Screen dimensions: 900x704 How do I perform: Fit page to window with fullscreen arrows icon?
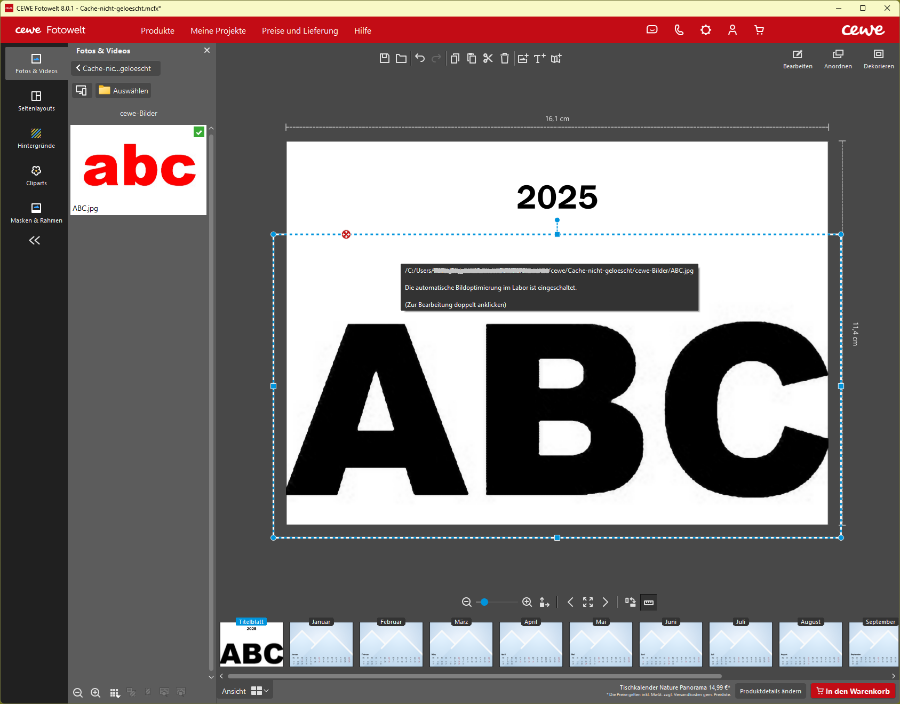point(588,602)
